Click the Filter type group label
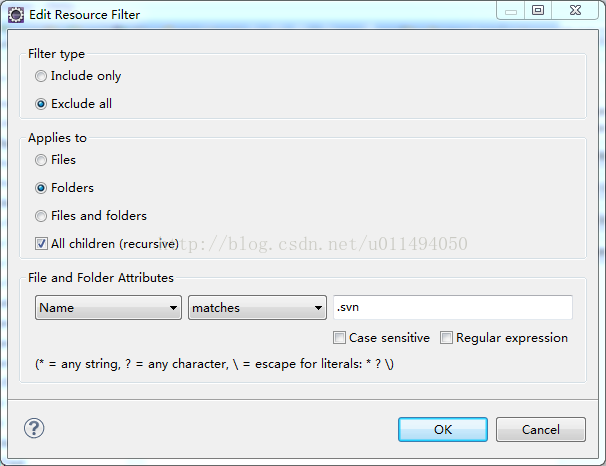606x466 pixels. [x=56, y=54]
